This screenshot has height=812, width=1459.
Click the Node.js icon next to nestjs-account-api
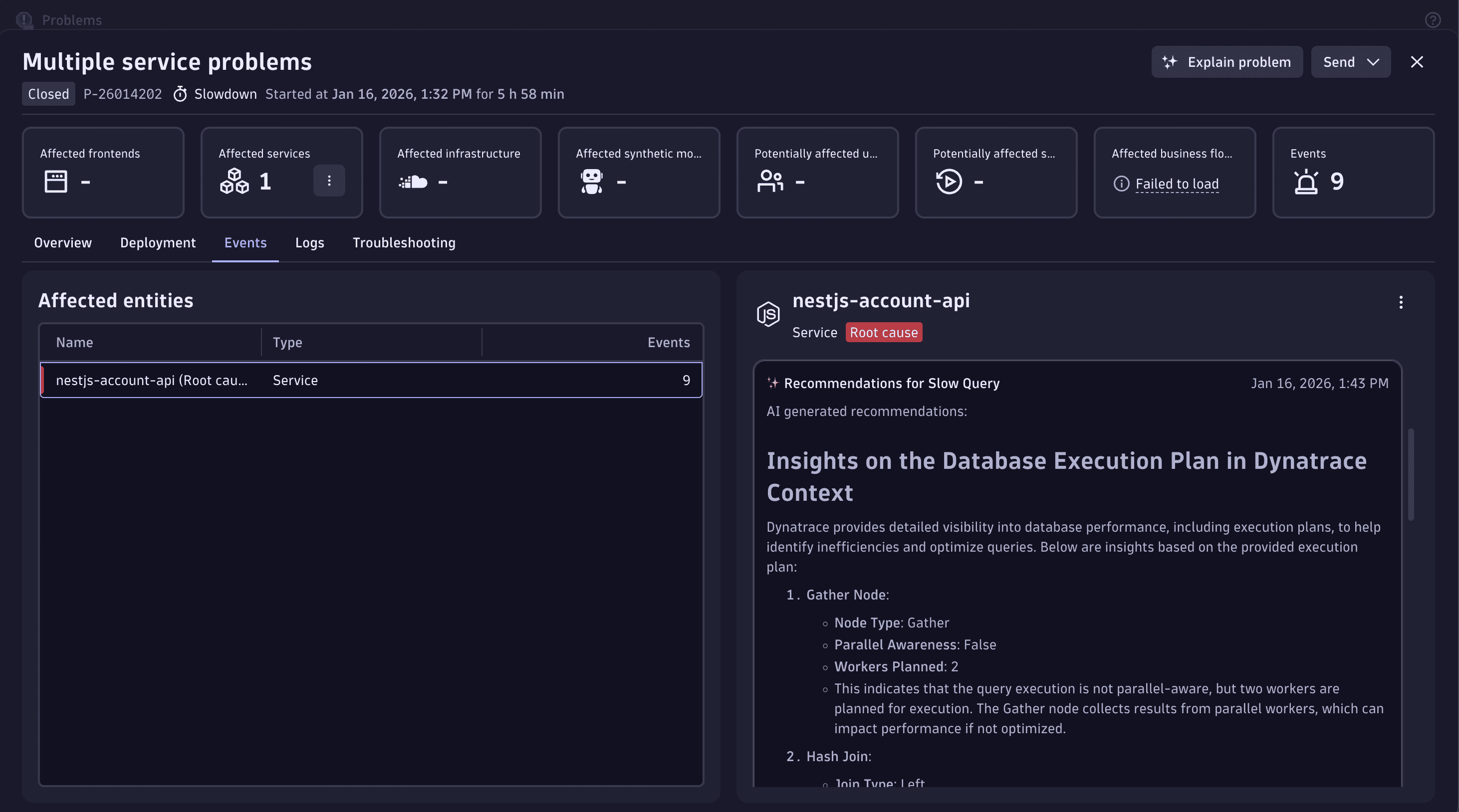pyautogui.click(x=768, y=314)
